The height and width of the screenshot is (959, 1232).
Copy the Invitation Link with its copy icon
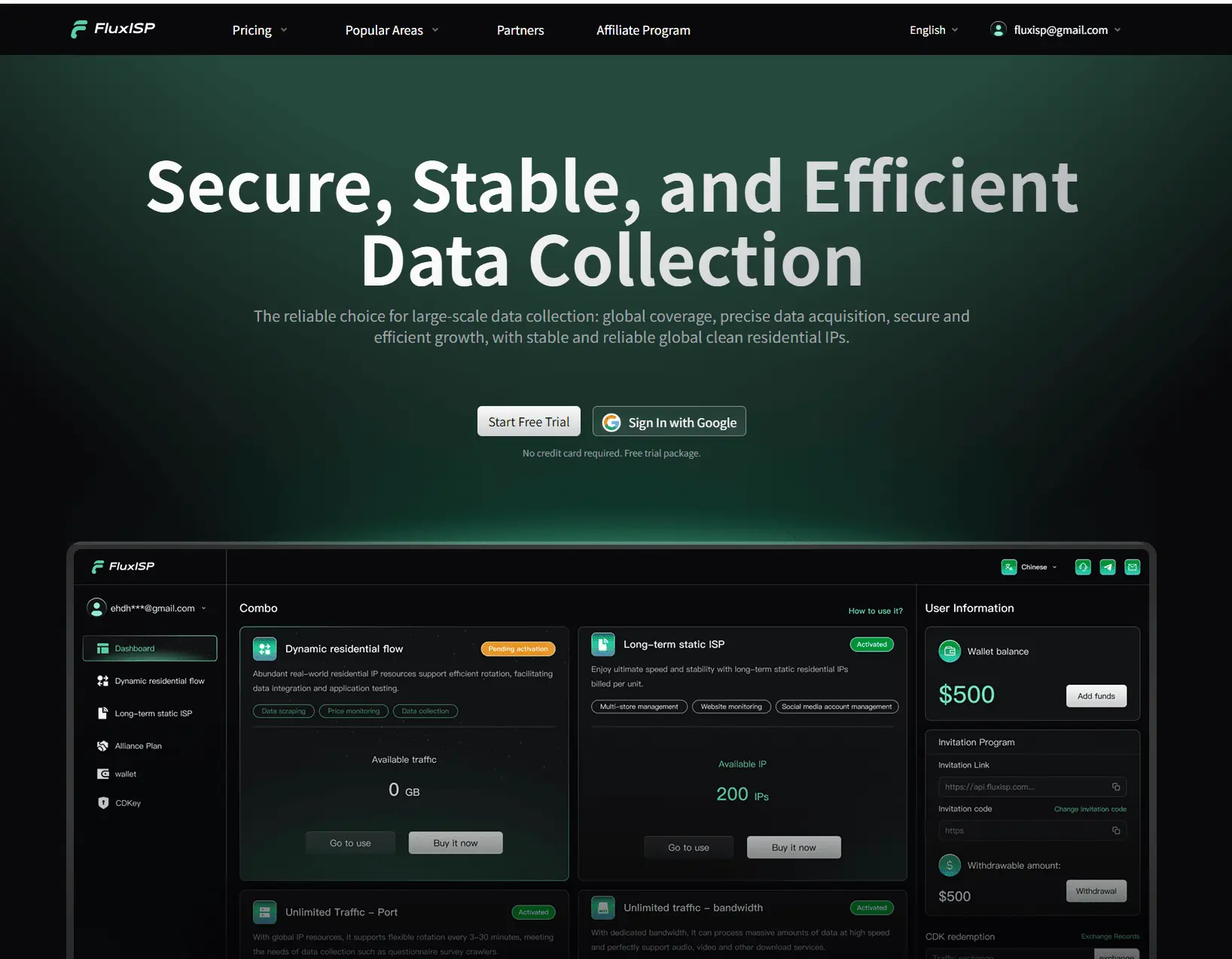click(1116, 787)
